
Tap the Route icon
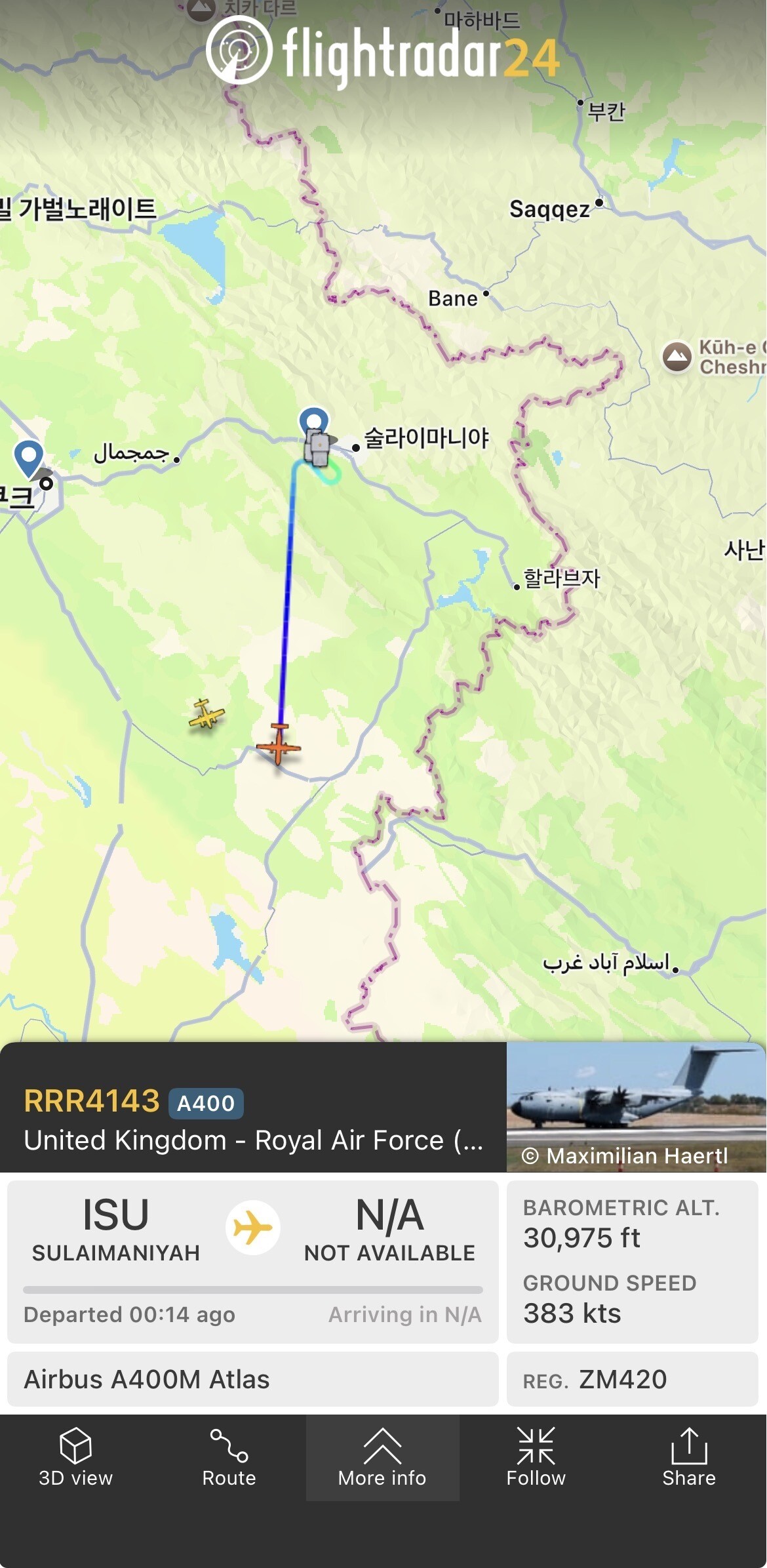[x=229, y=1445]
